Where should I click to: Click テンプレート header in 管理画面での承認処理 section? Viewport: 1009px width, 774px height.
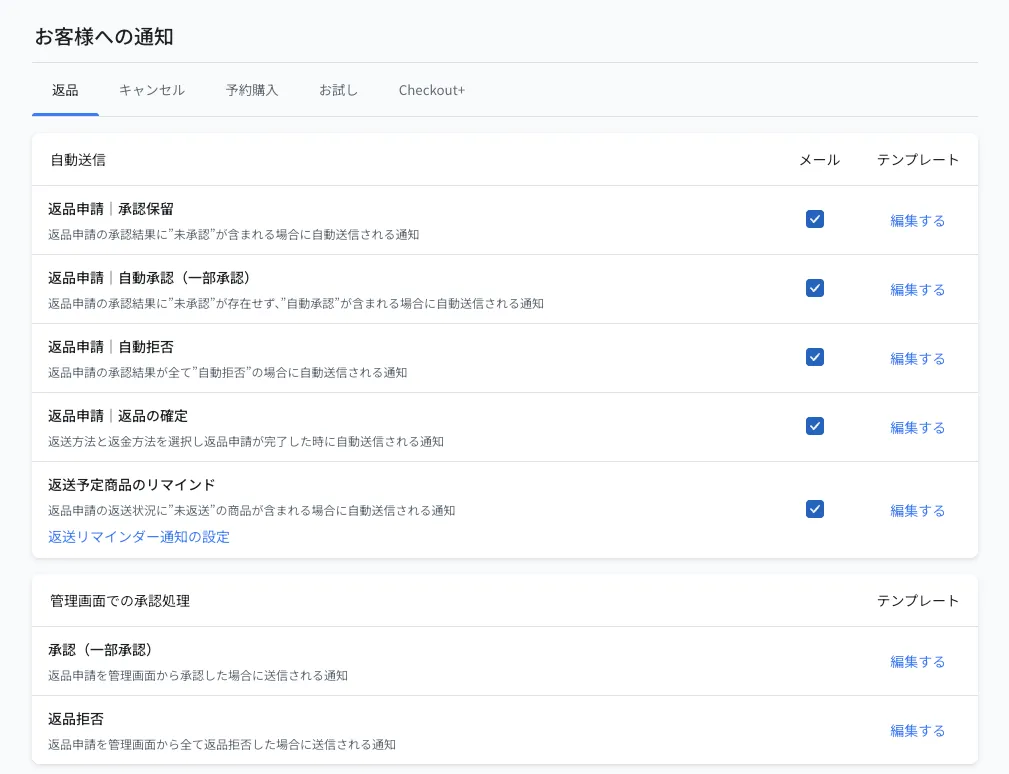click(918, 601)
